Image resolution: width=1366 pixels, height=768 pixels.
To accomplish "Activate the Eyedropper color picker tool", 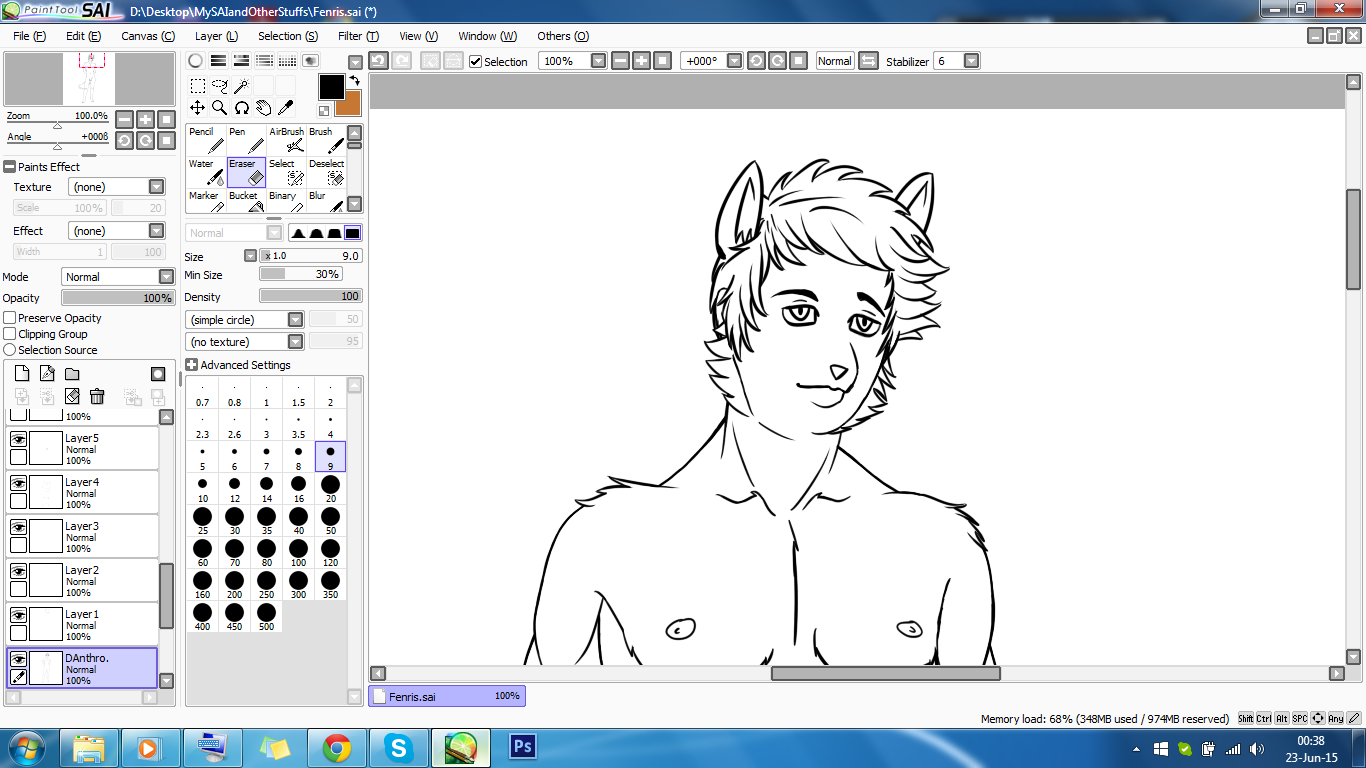I will click(285, 107).
